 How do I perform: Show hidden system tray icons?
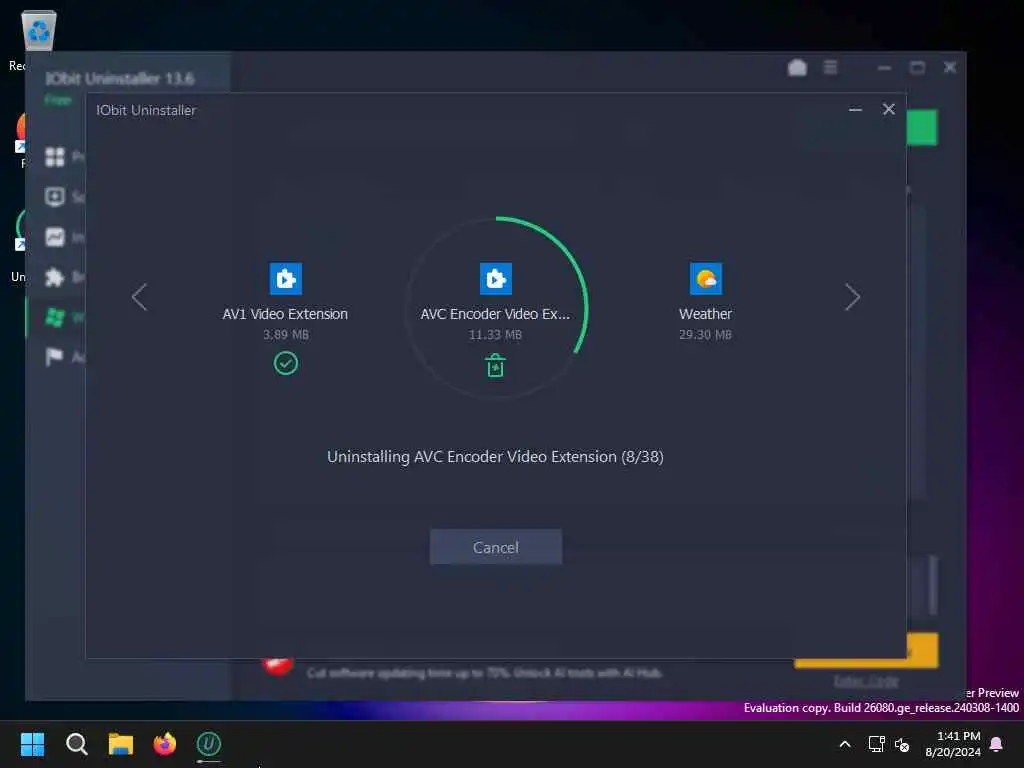pos(845,744)
